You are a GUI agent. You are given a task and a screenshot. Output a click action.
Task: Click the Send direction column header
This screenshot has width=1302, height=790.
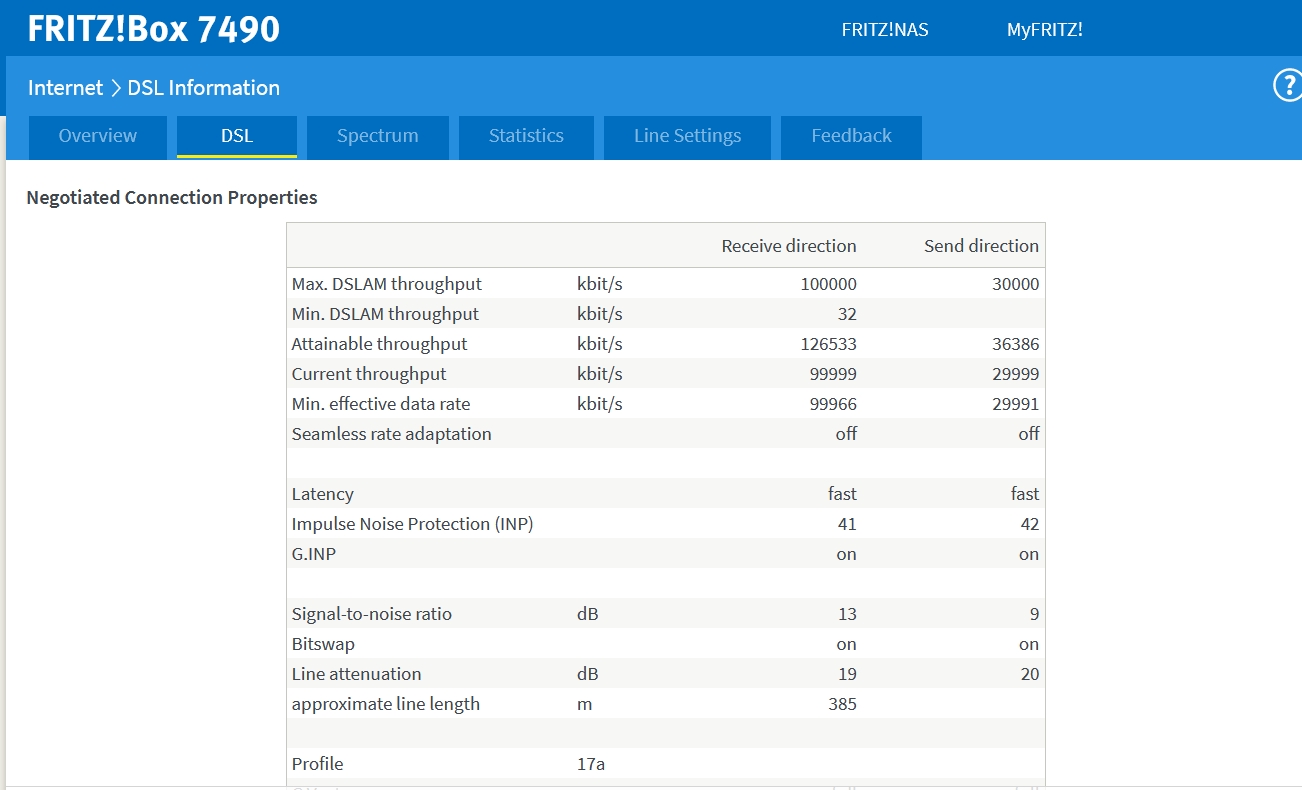point(980,246)
